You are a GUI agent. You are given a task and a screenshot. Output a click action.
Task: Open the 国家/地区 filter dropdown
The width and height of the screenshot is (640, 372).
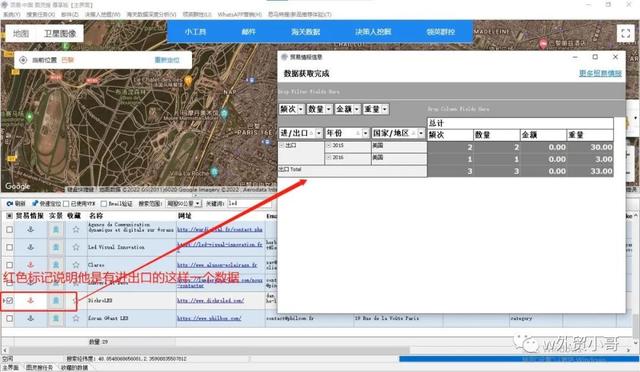(421, 133)
